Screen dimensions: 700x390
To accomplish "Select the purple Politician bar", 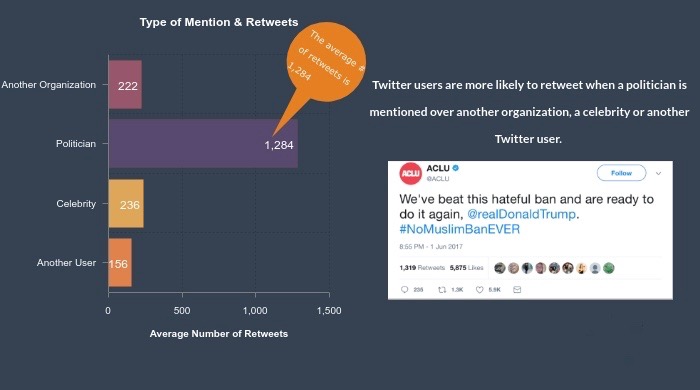I will point(203,144).
